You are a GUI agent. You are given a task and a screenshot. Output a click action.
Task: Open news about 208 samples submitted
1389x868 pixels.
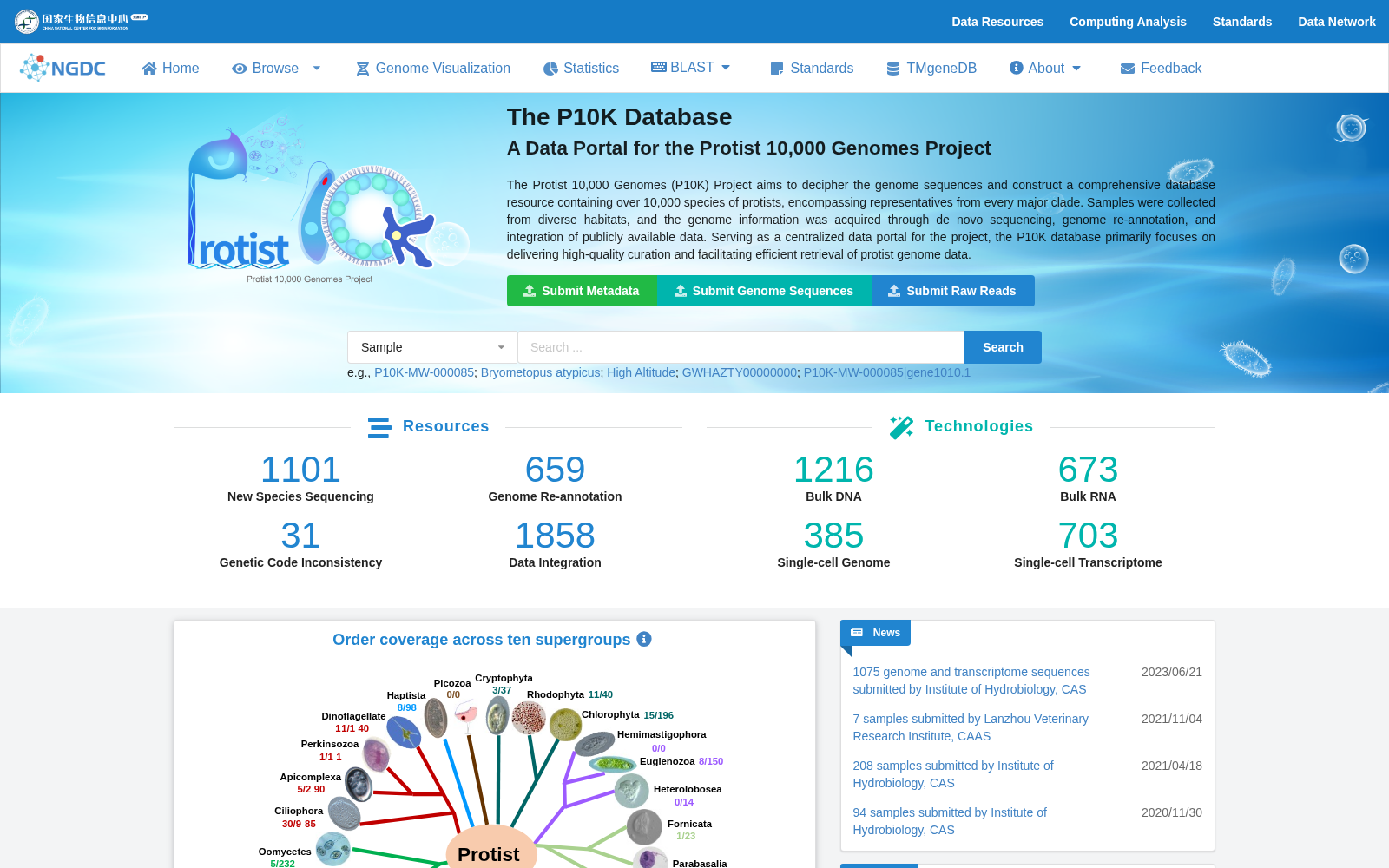click(953, 774)
